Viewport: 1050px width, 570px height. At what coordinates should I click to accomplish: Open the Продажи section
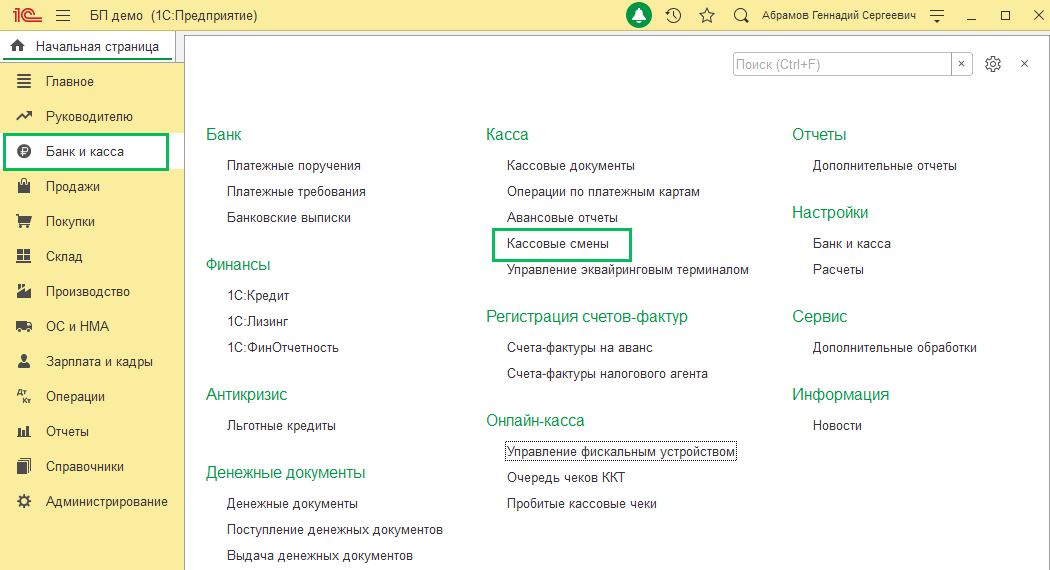(72, 186)
